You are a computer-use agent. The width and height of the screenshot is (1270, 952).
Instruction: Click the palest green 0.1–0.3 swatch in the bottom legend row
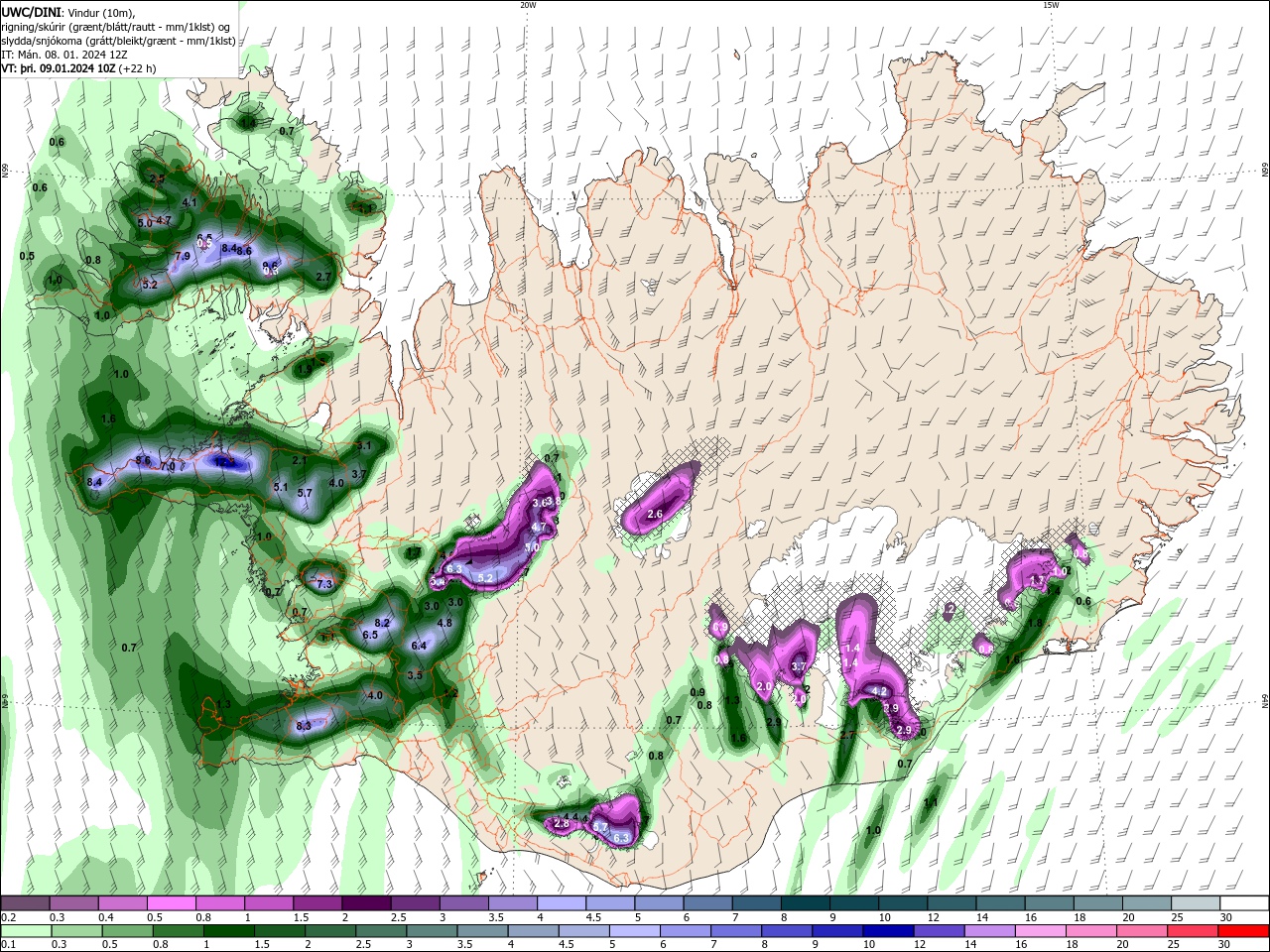(x=26, y=931)
